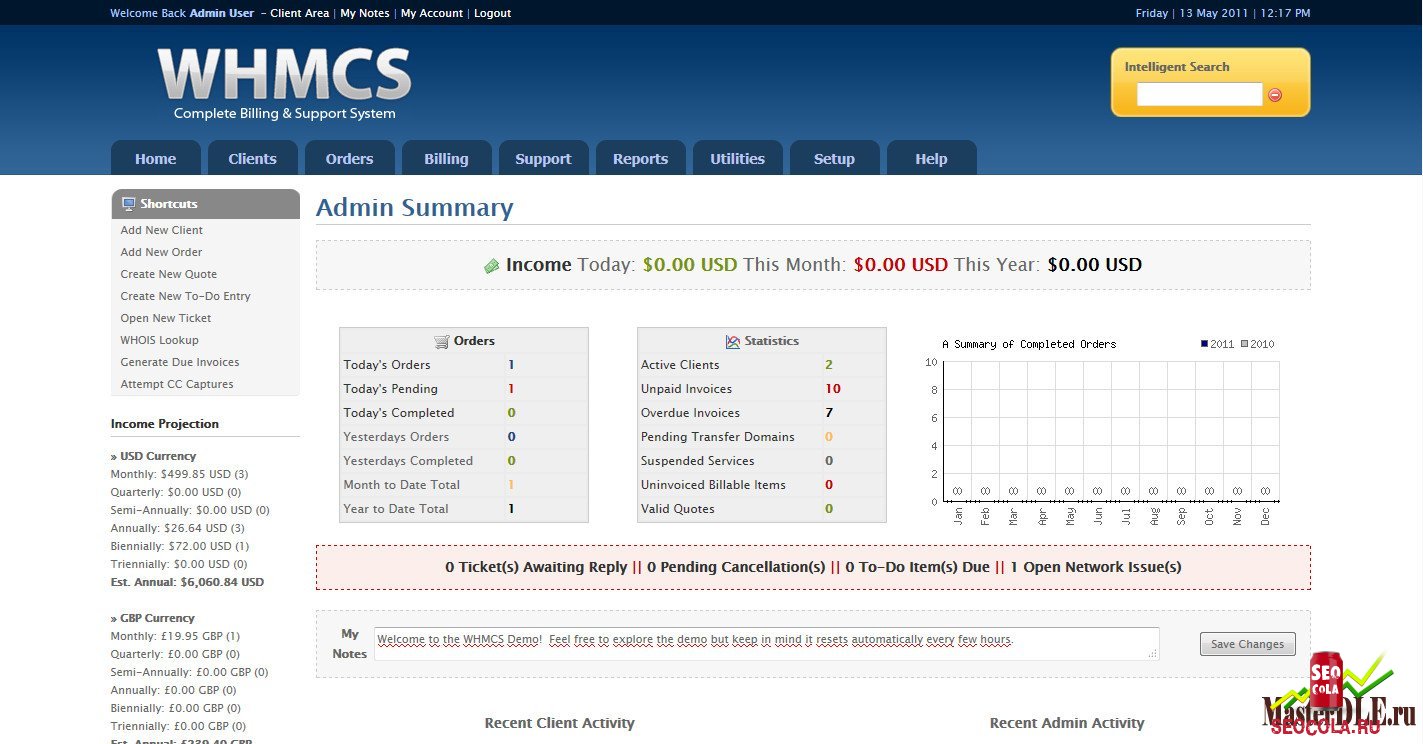
Task: Click Today's Pending count value
Action: pos(511,389)
